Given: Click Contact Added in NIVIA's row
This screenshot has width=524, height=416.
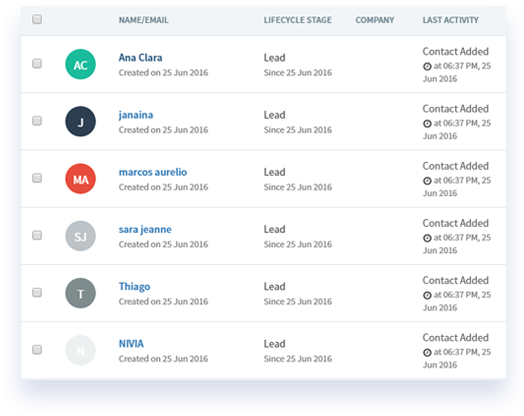Looking at the screenshot, I should coord(455,337).
